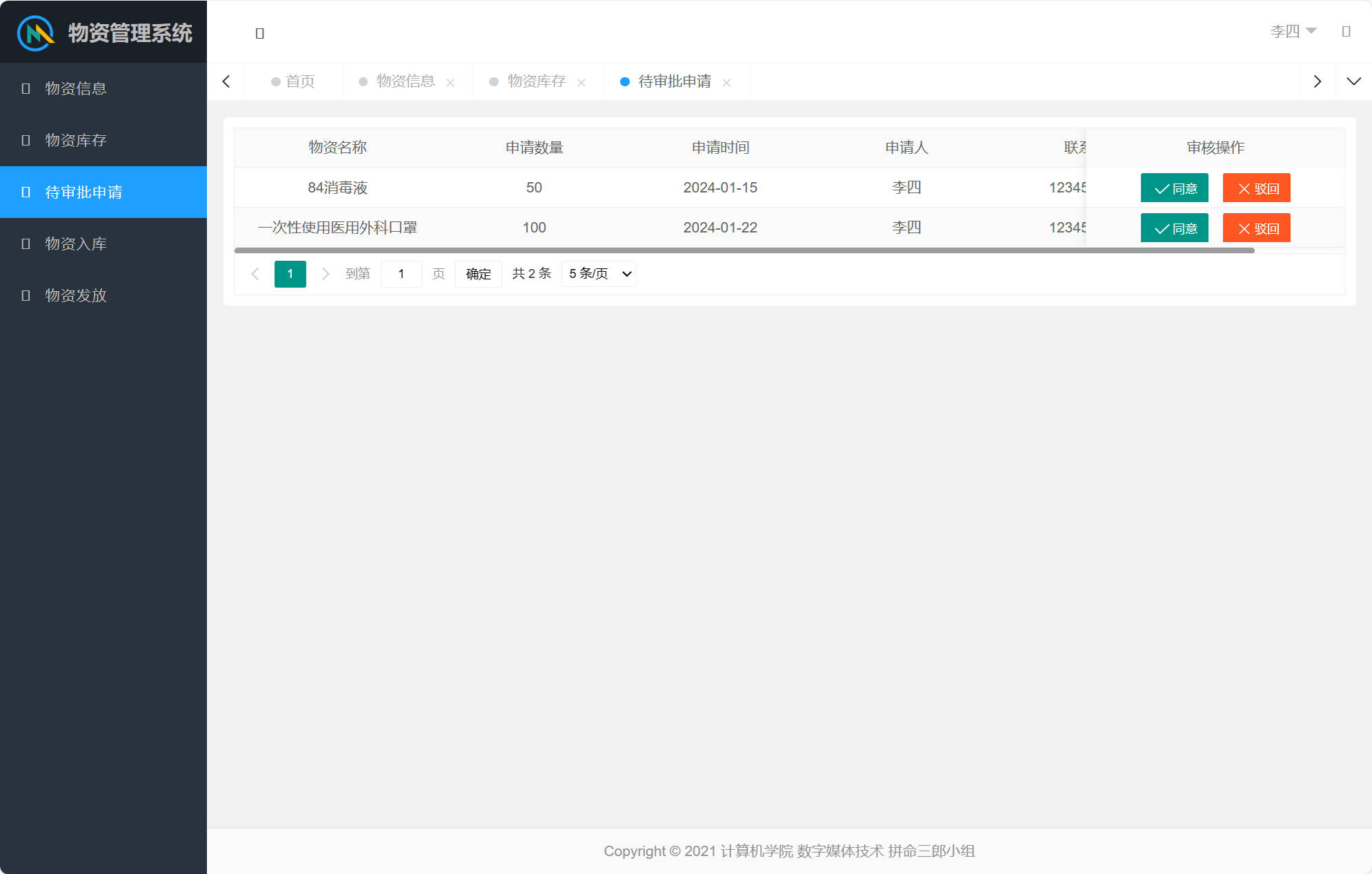This screenshot has width=1372, height=874.
Task: Select the 物资库存 sidebar menu icon
Action: point(26,140)
